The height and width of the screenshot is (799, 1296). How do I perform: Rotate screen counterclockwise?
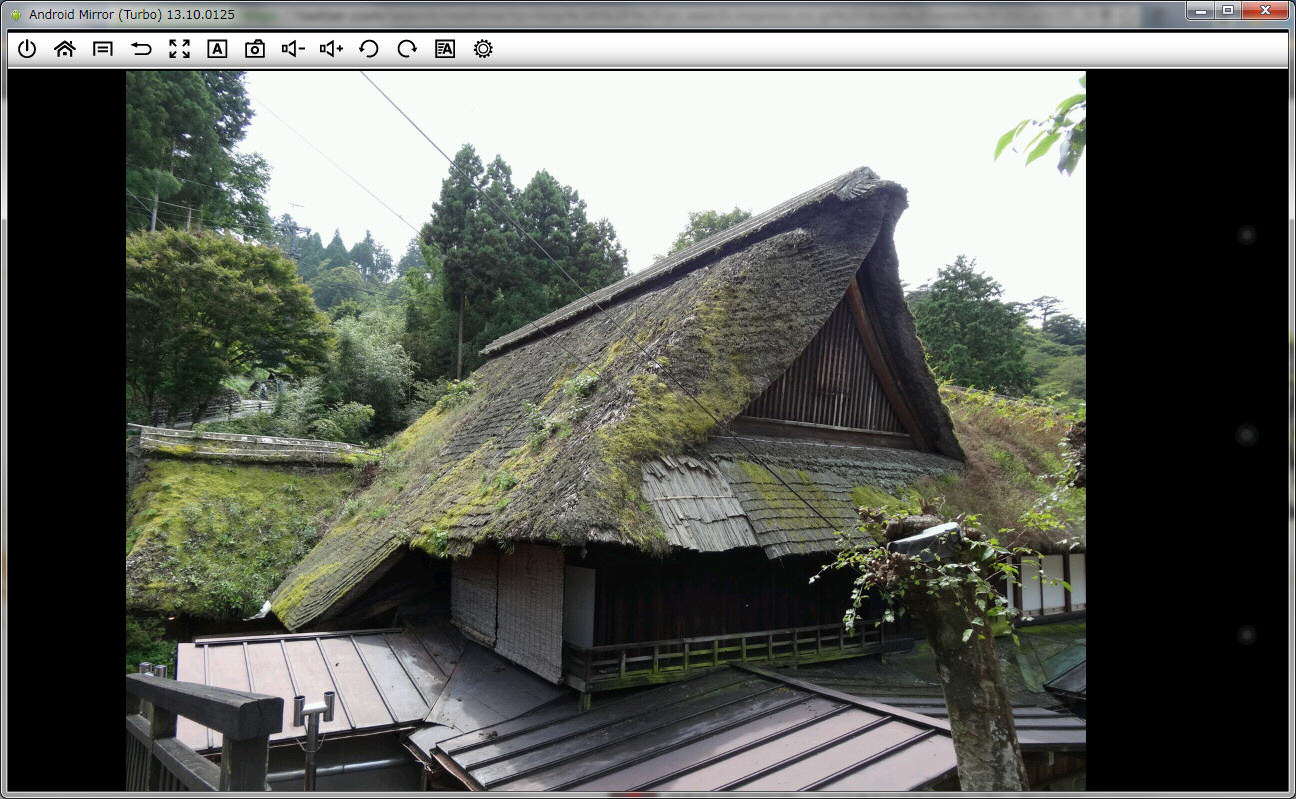point(369,49)
